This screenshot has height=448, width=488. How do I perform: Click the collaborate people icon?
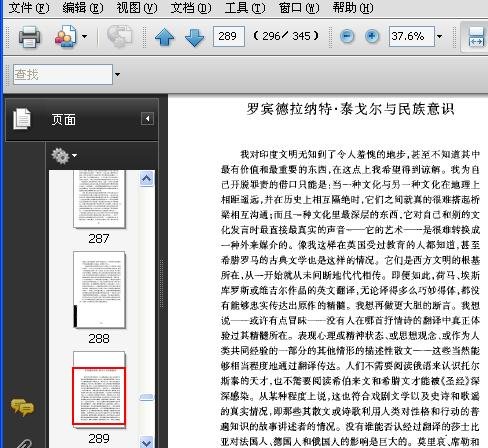66,36
